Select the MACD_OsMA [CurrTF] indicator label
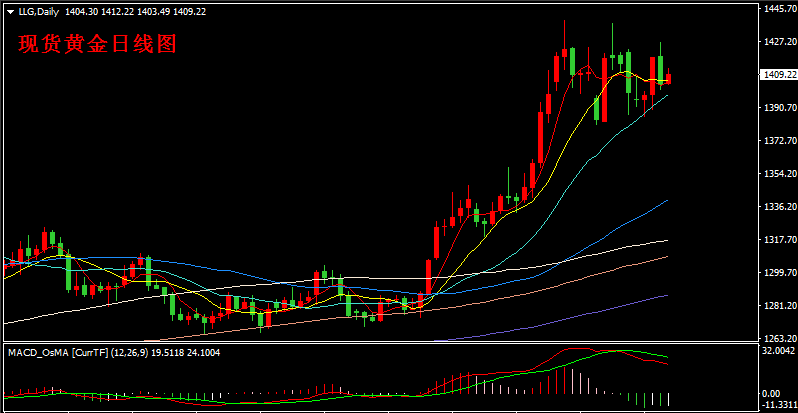 tap(58, 352)
